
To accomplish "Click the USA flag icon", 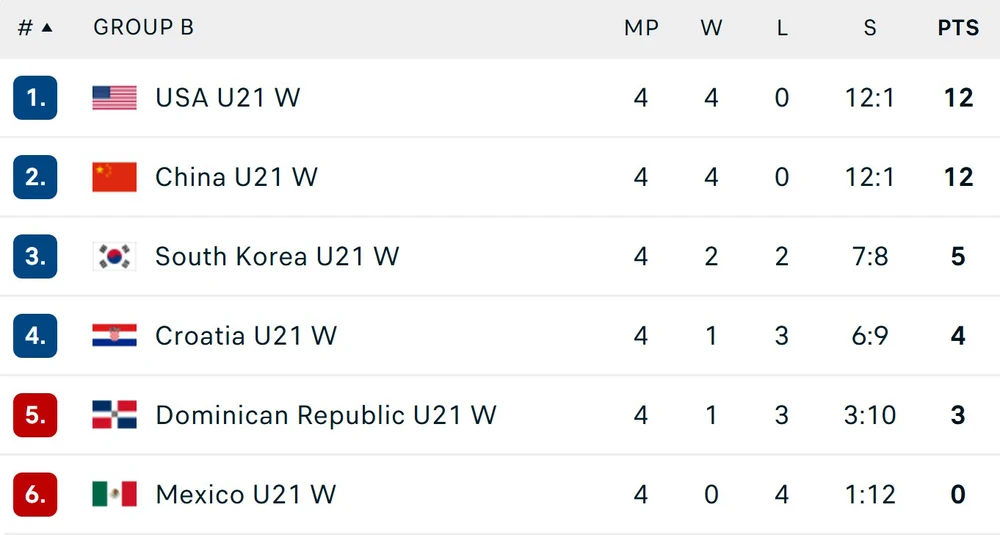I will tap(114, 98).
